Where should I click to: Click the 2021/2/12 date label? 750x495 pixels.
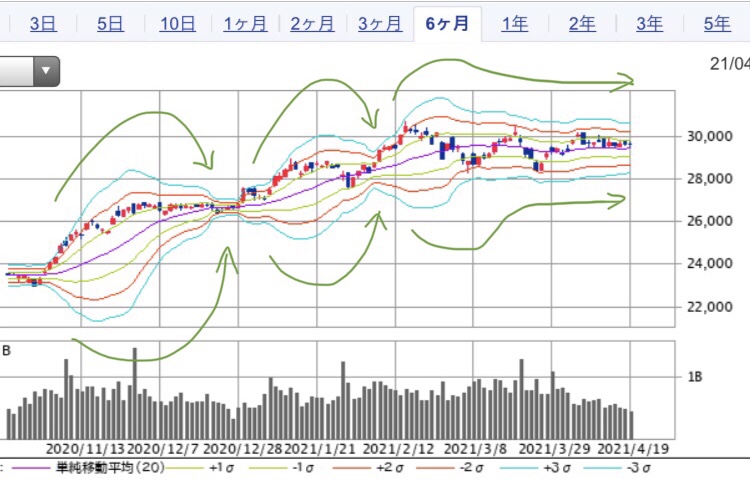398,449
